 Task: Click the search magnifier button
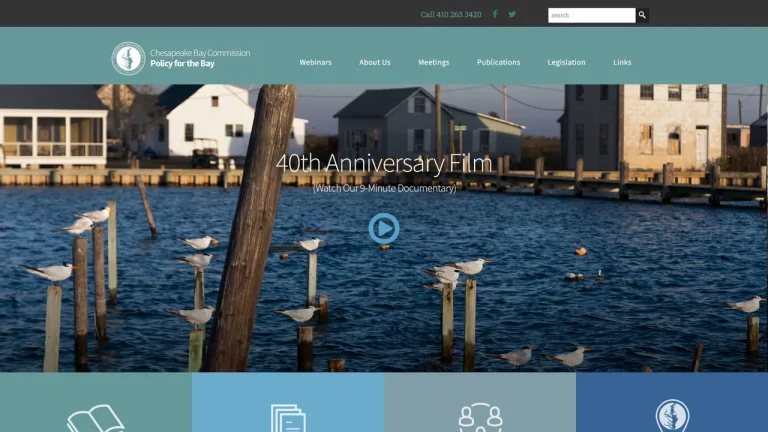(x=642, y=15)
